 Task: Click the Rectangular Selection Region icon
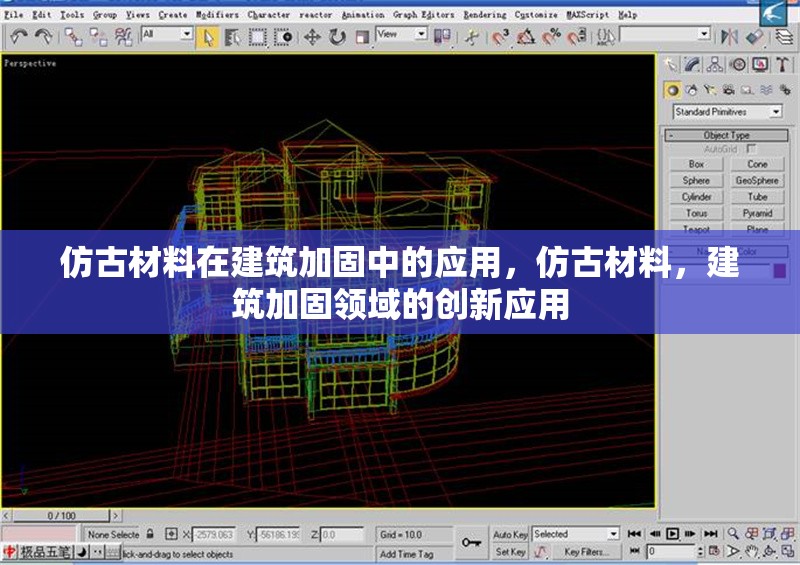[258, 37]
